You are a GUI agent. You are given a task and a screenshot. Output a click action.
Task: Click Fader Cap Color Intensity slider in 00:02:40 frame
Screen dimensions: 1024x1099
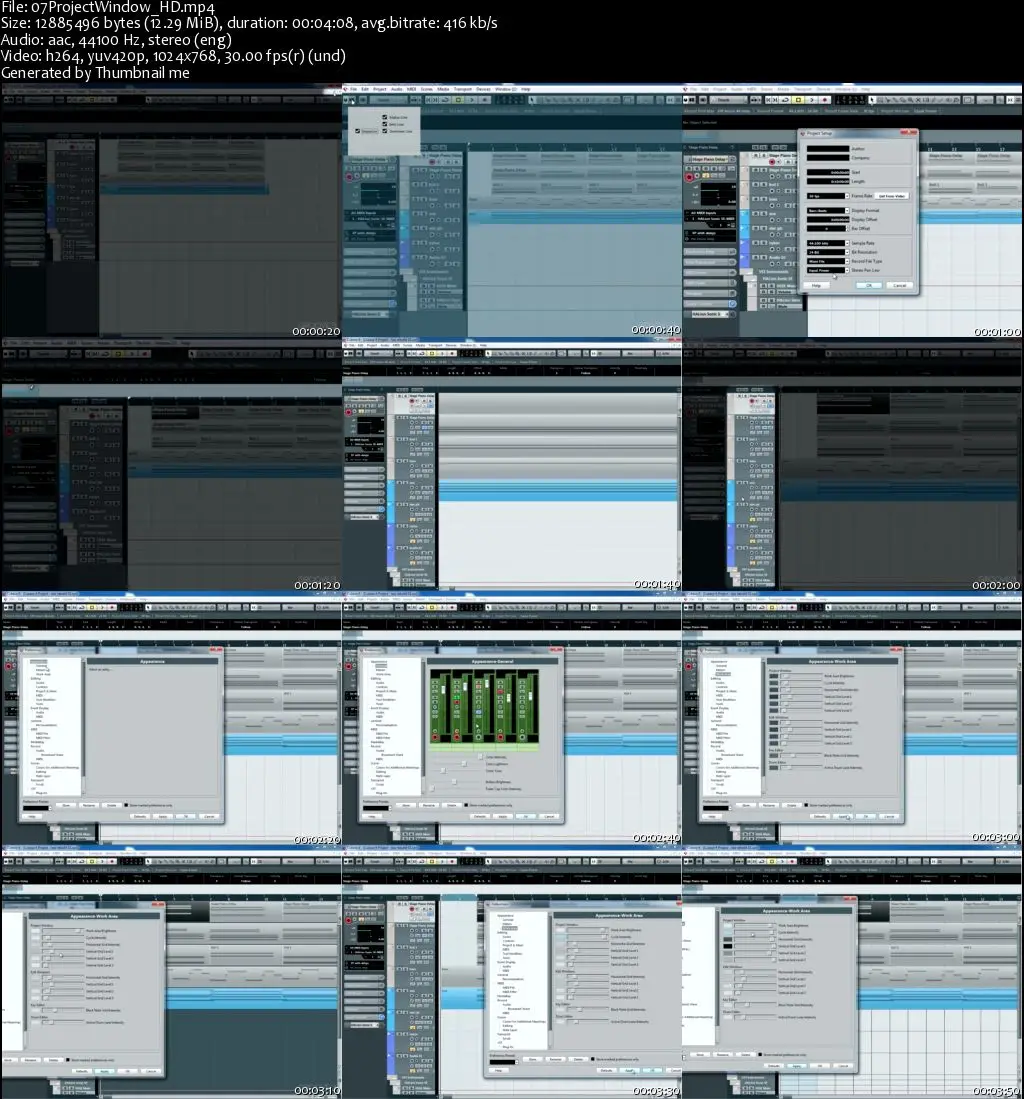click(x=454, y=789)
